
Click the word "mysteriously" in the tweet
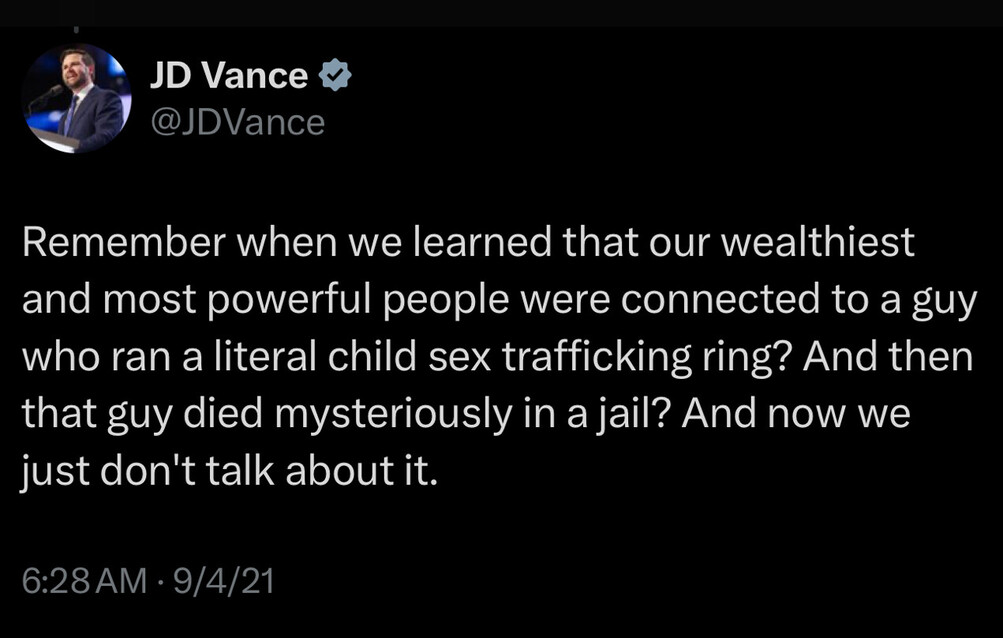394,415
